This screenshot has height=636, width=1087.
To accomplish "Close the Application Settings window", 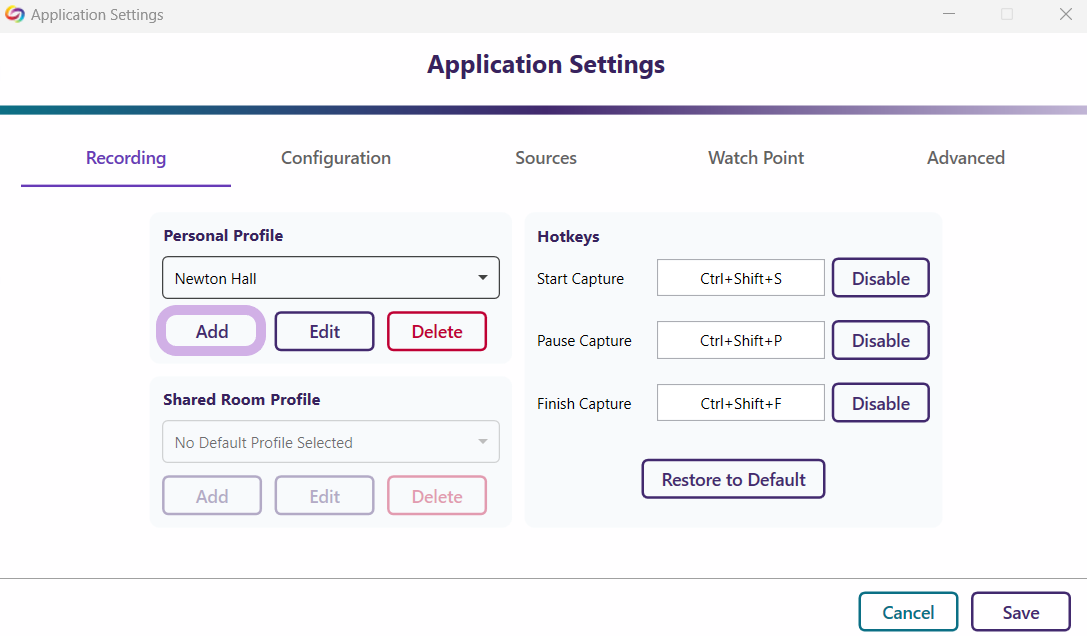I will pyautogui.click(x=1066, y=15).
